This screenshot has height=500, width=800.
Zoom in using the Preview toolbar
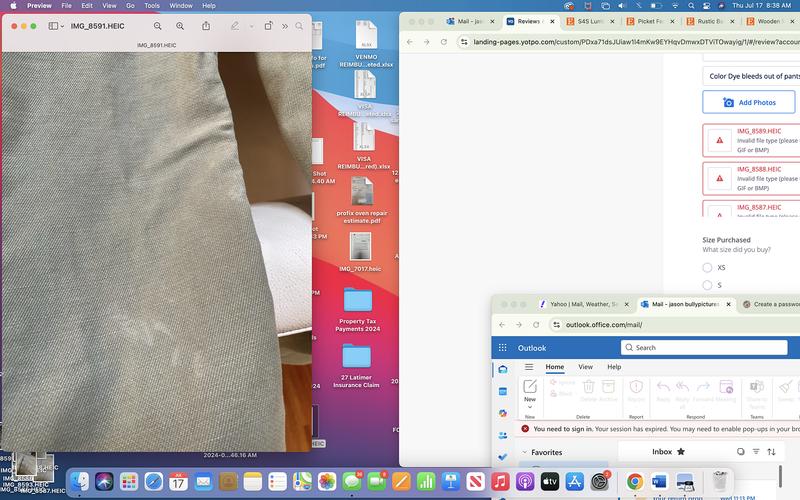[180, 26]
